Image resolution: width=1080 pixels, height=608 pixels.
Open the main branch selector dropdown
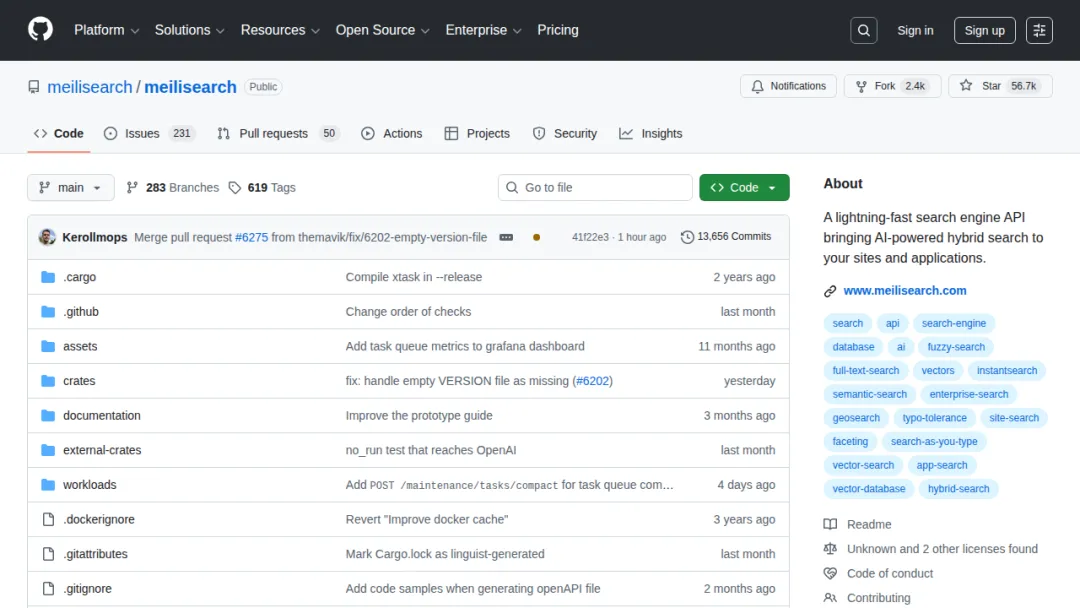[x=71, y=187]
